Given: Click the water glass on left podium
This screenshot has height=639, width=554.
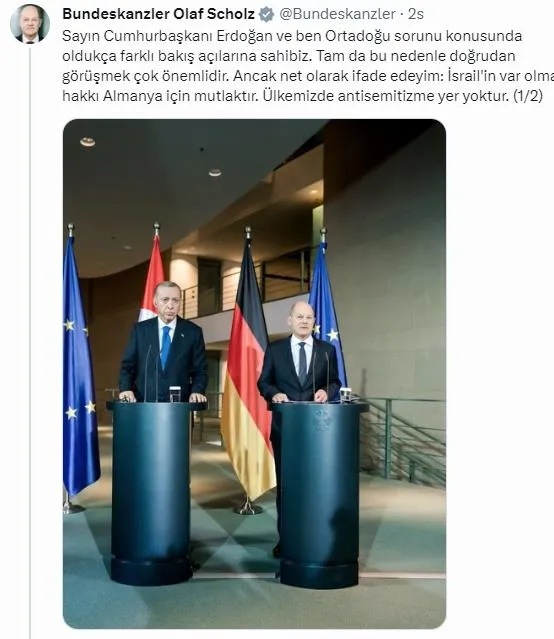Looking at the screenshot, I should [x=175, y=394].
